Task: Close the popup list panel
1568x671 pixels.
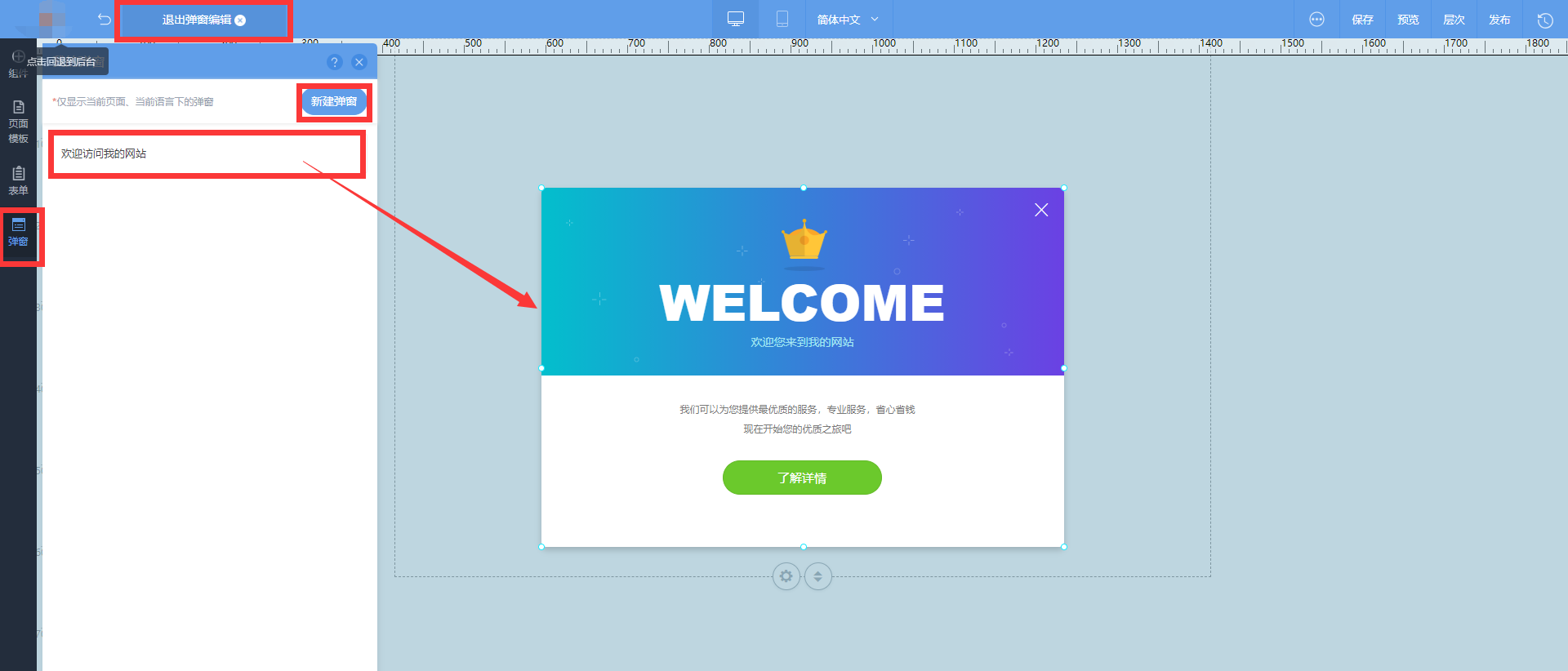Action: pyautogui.click(x=359, y=62)
